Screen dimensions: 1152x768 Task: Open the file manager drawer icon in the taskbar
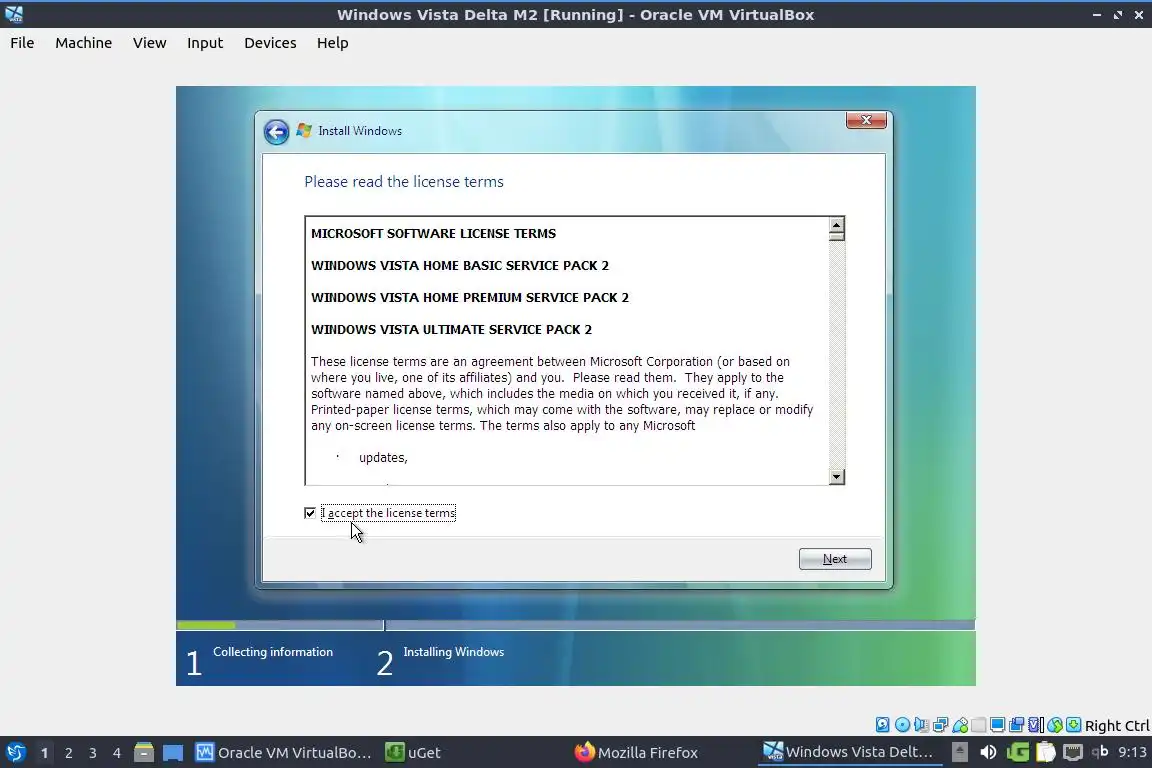tap(144, 753)
